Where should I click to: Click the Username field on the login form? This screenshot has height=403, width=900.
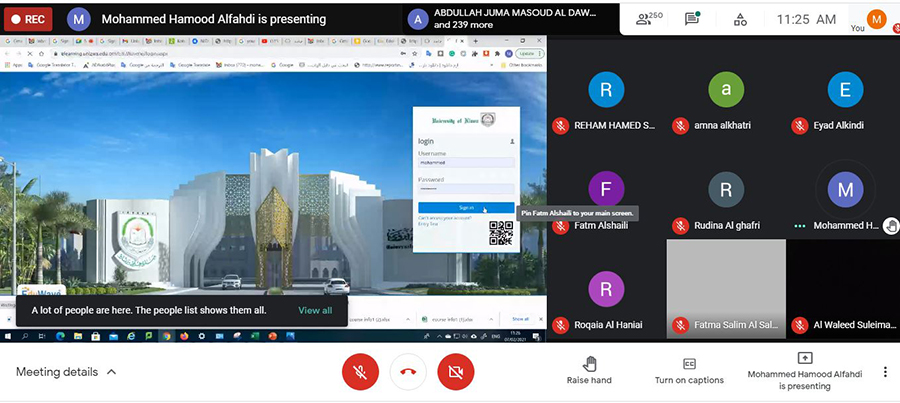click(x=466, y=162)
